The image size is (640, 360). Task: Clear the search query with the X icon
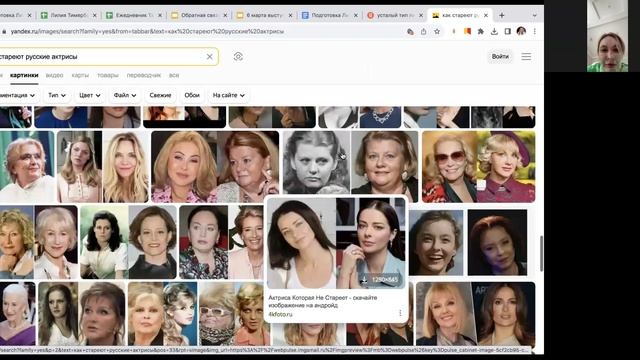pos(209,57)
